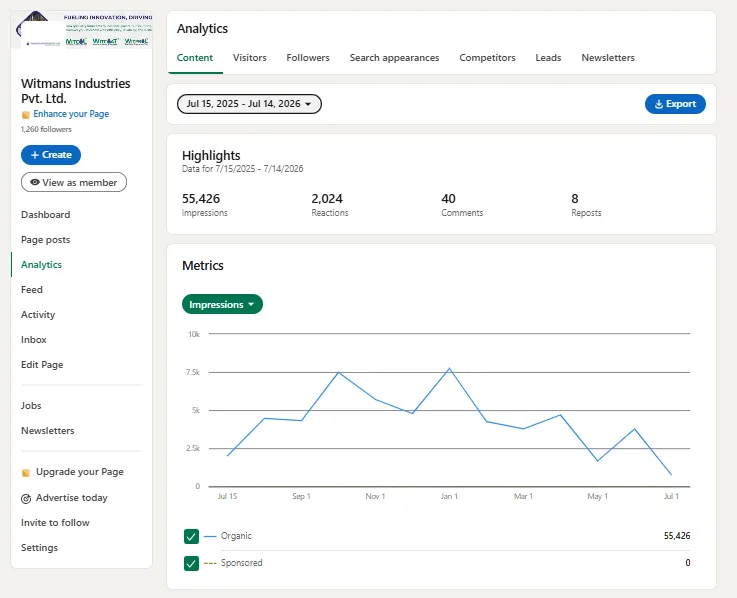The width and height of the screenshot is (737, 598).
Task: Click View as member button
Action: click(74, 182)
